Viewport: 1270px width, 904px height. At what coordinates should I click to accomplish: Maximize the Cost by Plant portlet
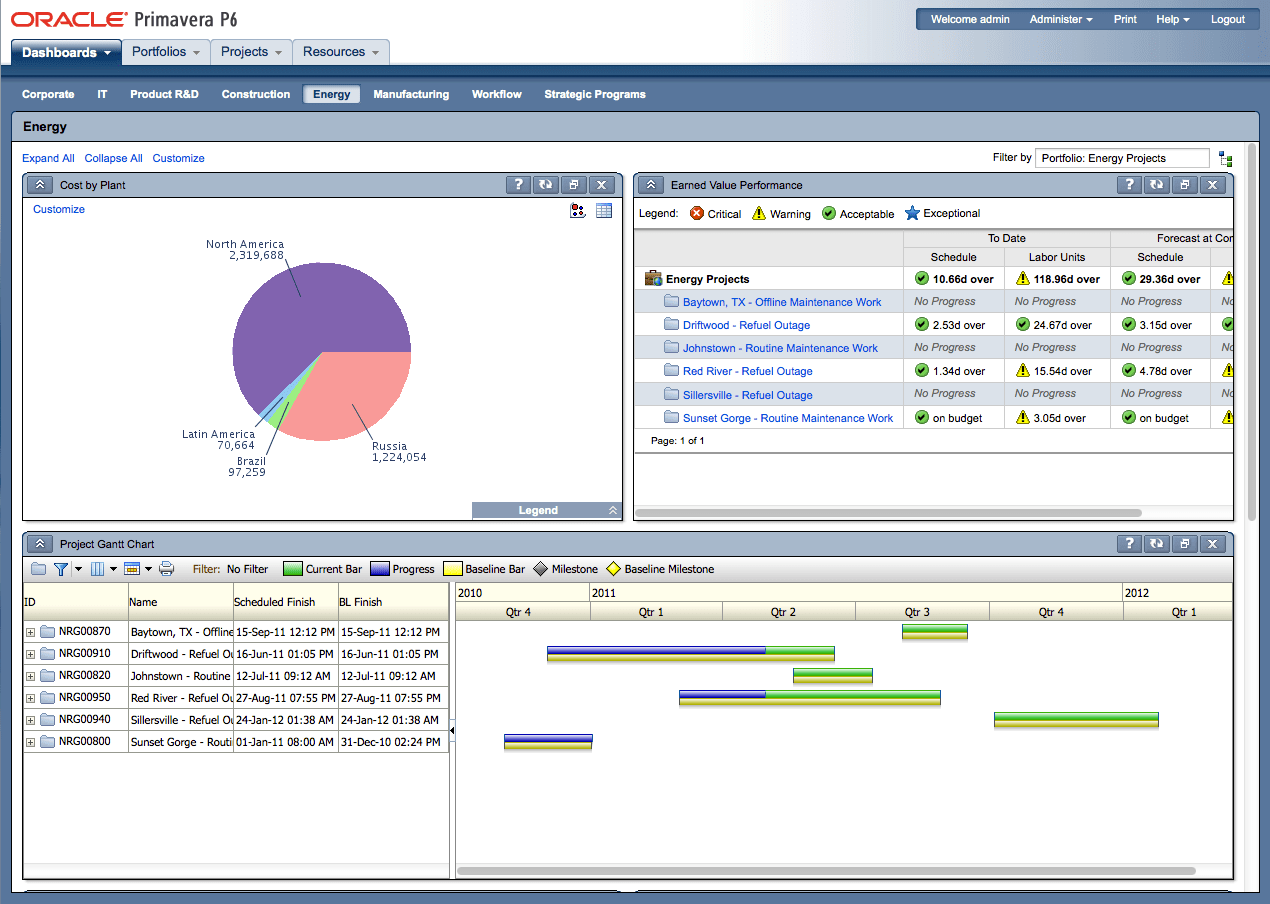pos(573,185)
